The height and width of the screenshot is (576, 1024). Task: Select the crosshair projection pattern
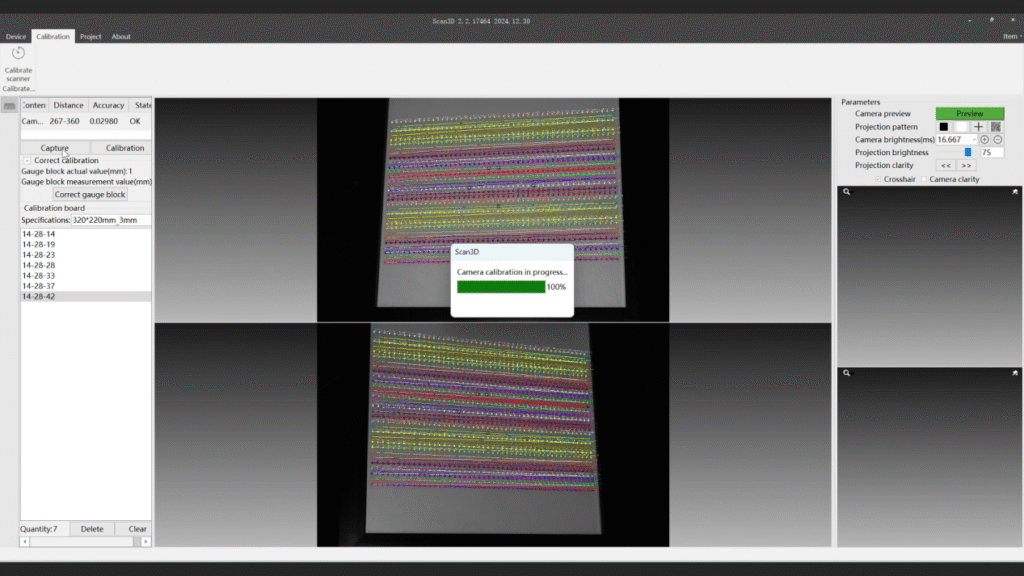pos(979,127)
